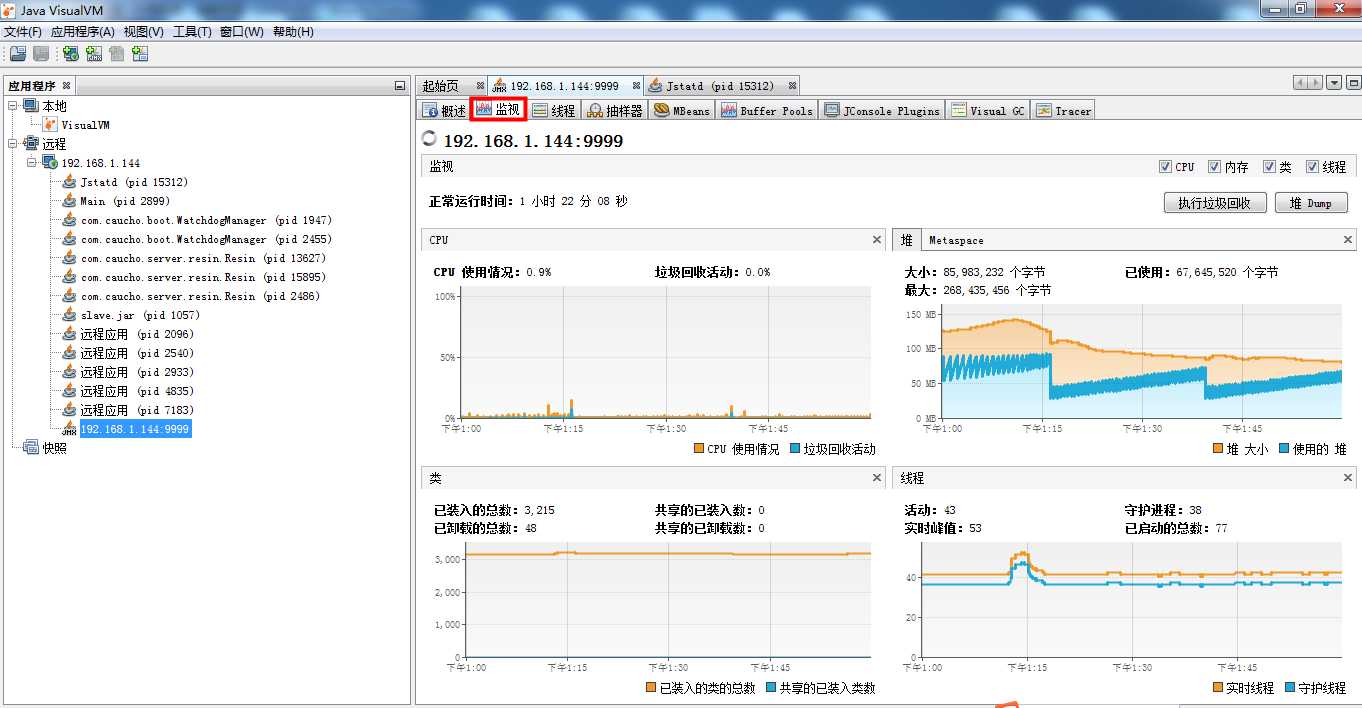Click the Add VM Coredump toolbar icon
The height and width of the screenshot is (708, 1362).
pyautogui.click(x=117, y=54)
